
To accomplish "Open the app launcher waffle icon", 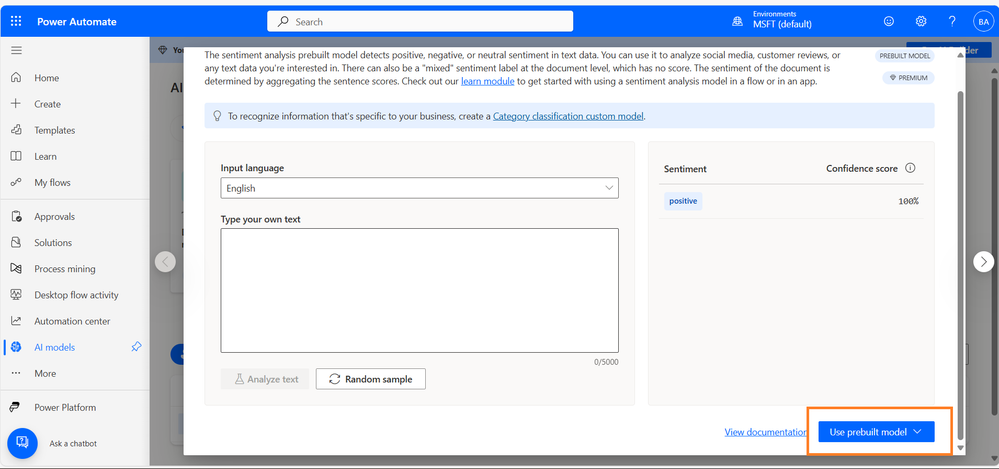I will pos(16,22).
